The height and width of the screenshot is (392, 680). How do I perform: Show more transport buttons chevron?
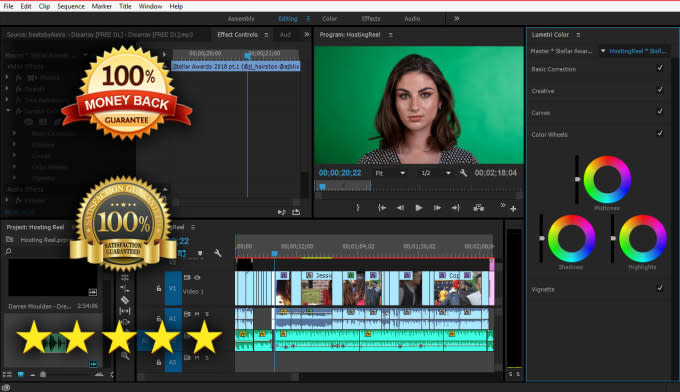tap(503, 205)
